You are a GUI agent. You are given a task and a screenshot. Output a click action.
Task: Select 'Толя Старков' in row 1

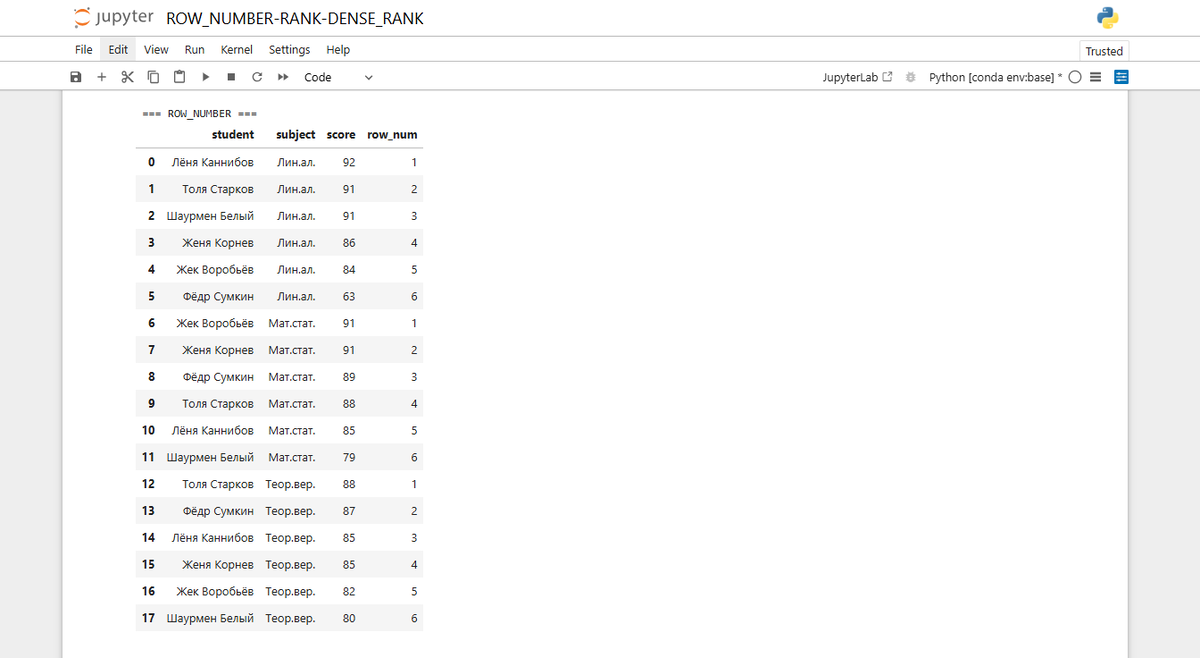(218, 189)
